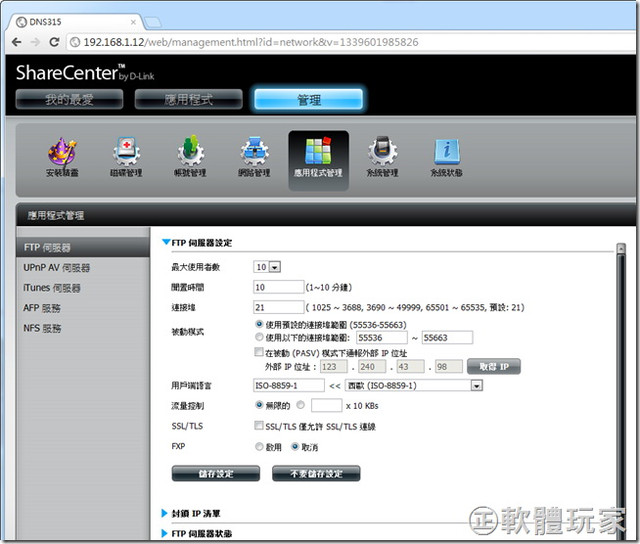Viewport: 640px width, 544px height.
Task: Click the passive start port field 55536
Action: [382, 338]
